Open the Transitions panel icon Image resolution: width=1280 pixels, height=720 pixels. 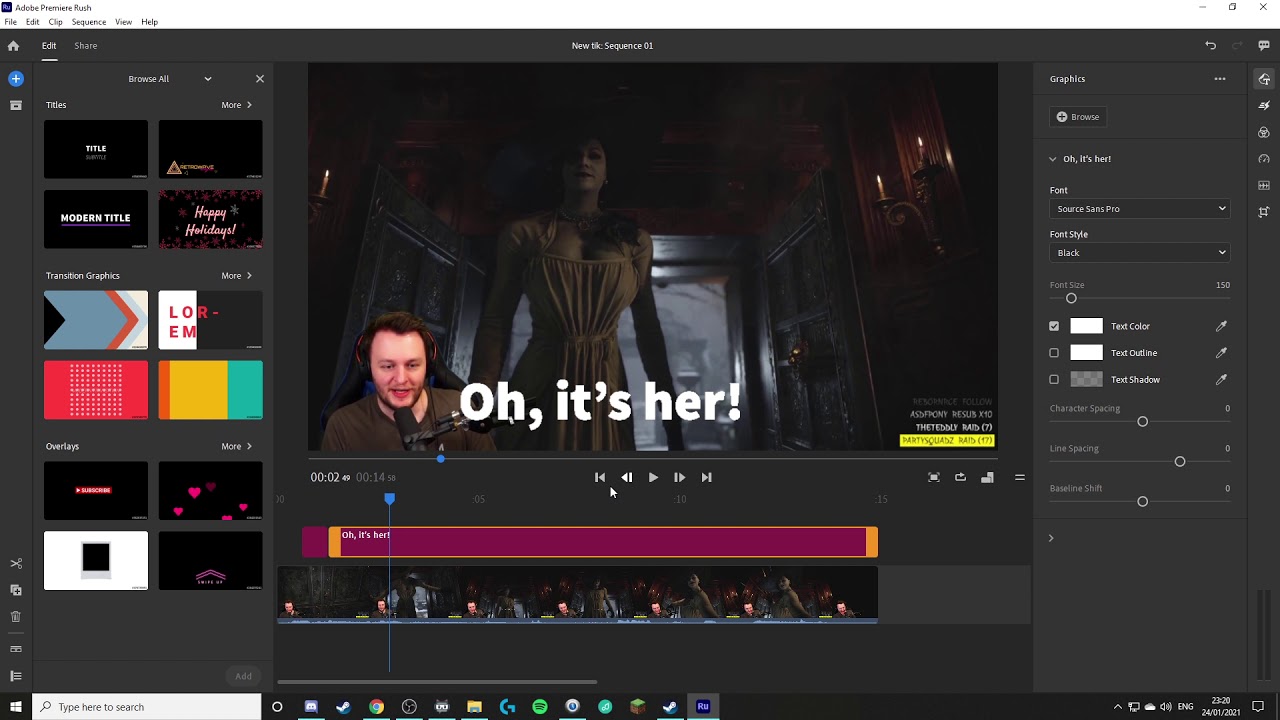1264,105
